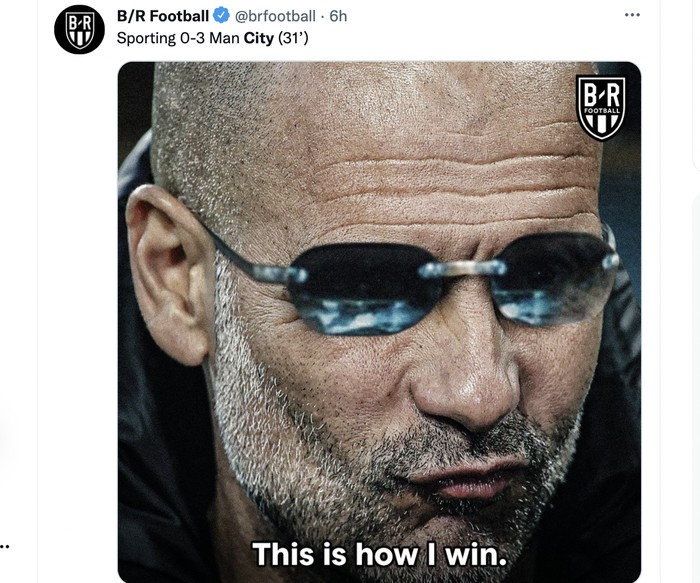Viewport: 700px width, 583px height.
Task: Open the B/R Football display name link
Action: tap(163, 16)
